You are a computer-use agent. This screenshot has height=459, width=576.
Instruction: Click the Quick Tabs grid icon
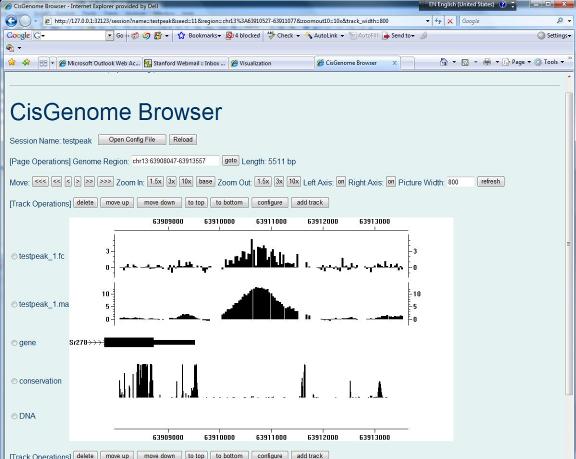[x=43, y=63]
